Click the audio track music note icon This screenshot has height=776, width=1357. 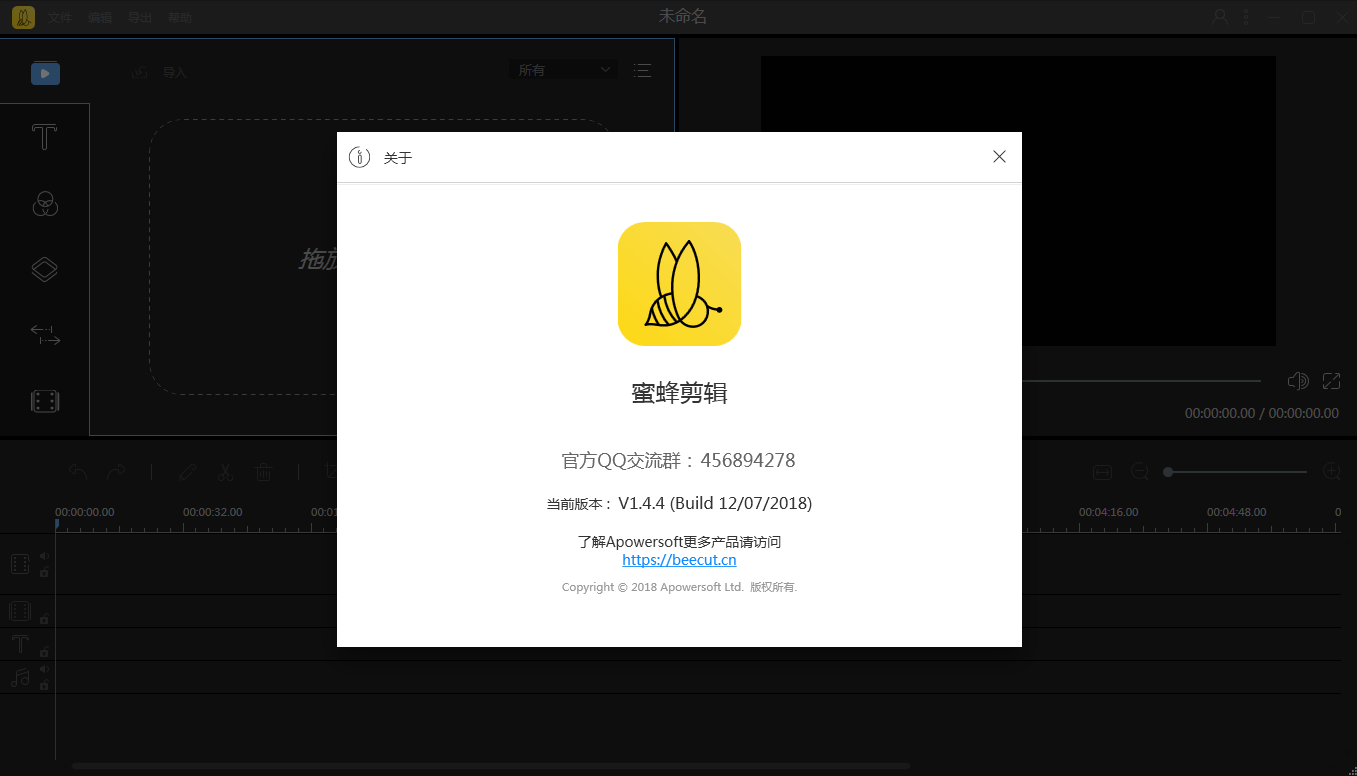20,677
